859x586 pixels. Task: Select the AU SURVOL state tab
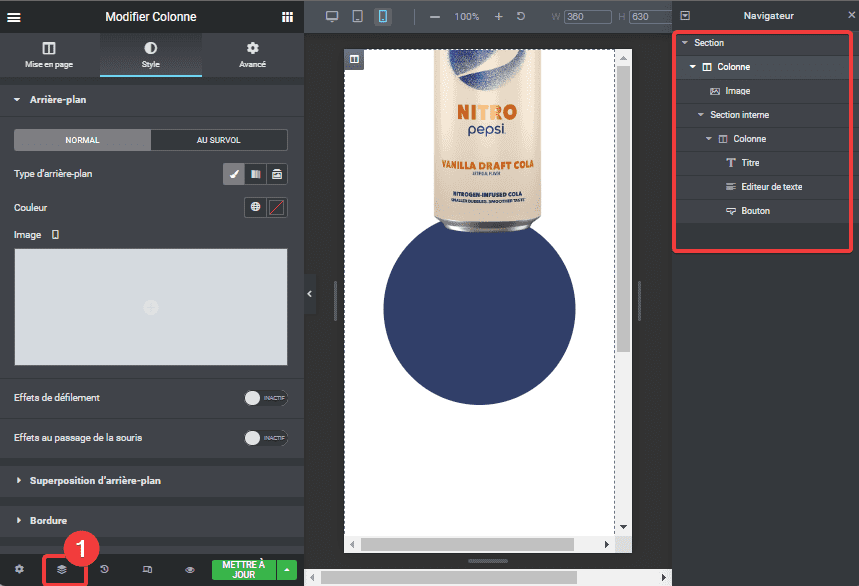[219, 140]
